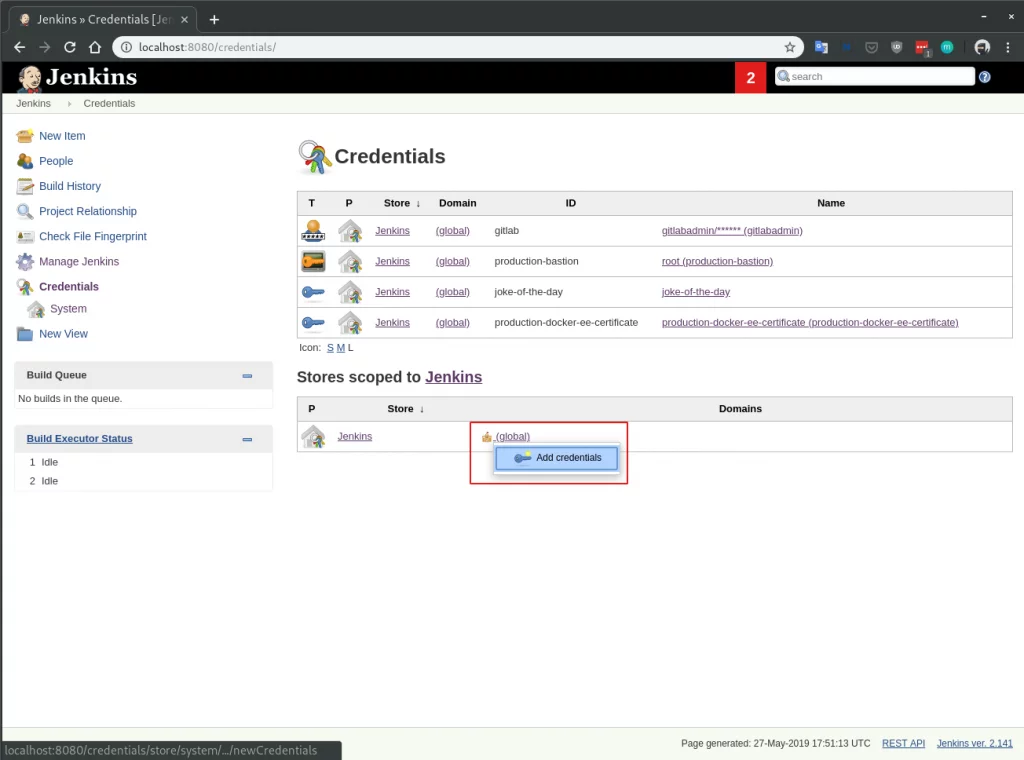
Task: Click the Jenkins breadcrumb link
Action: pyautogui.click(x=33, y=103)
